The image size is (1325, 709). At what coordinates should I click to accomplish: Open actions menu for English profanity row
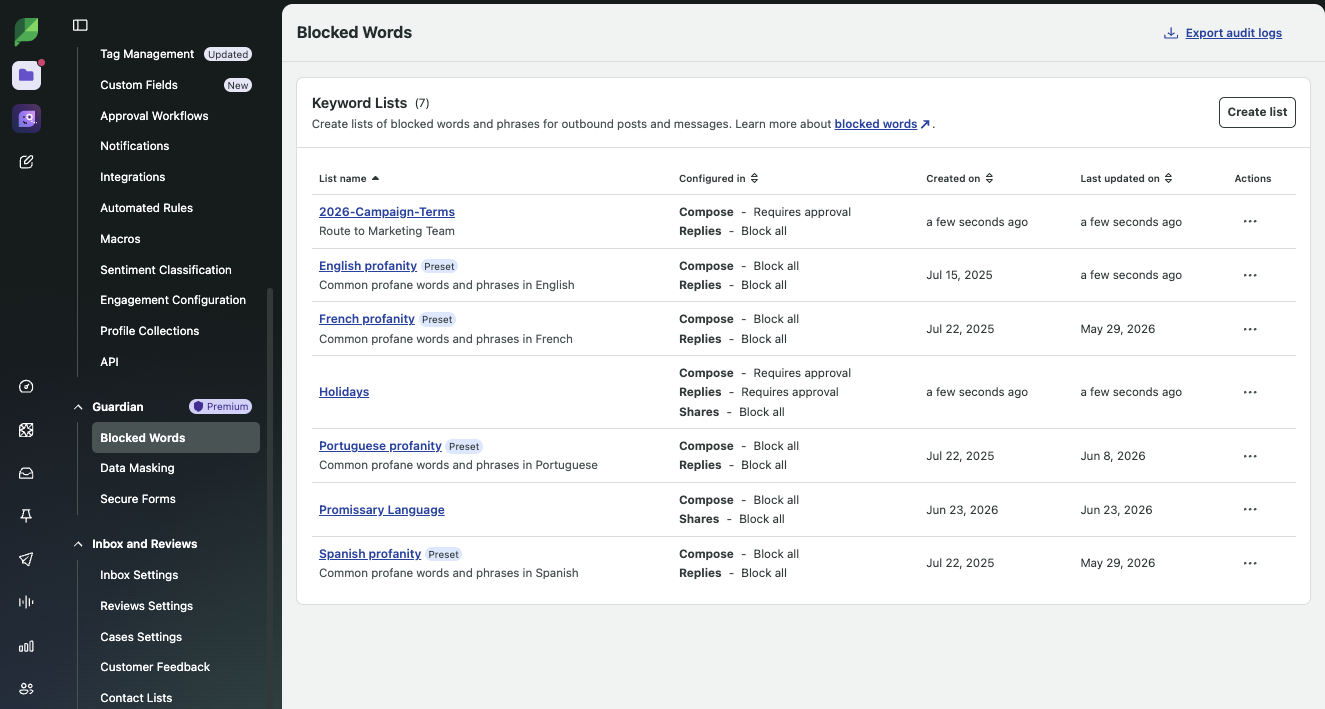tap(1250, 275)
